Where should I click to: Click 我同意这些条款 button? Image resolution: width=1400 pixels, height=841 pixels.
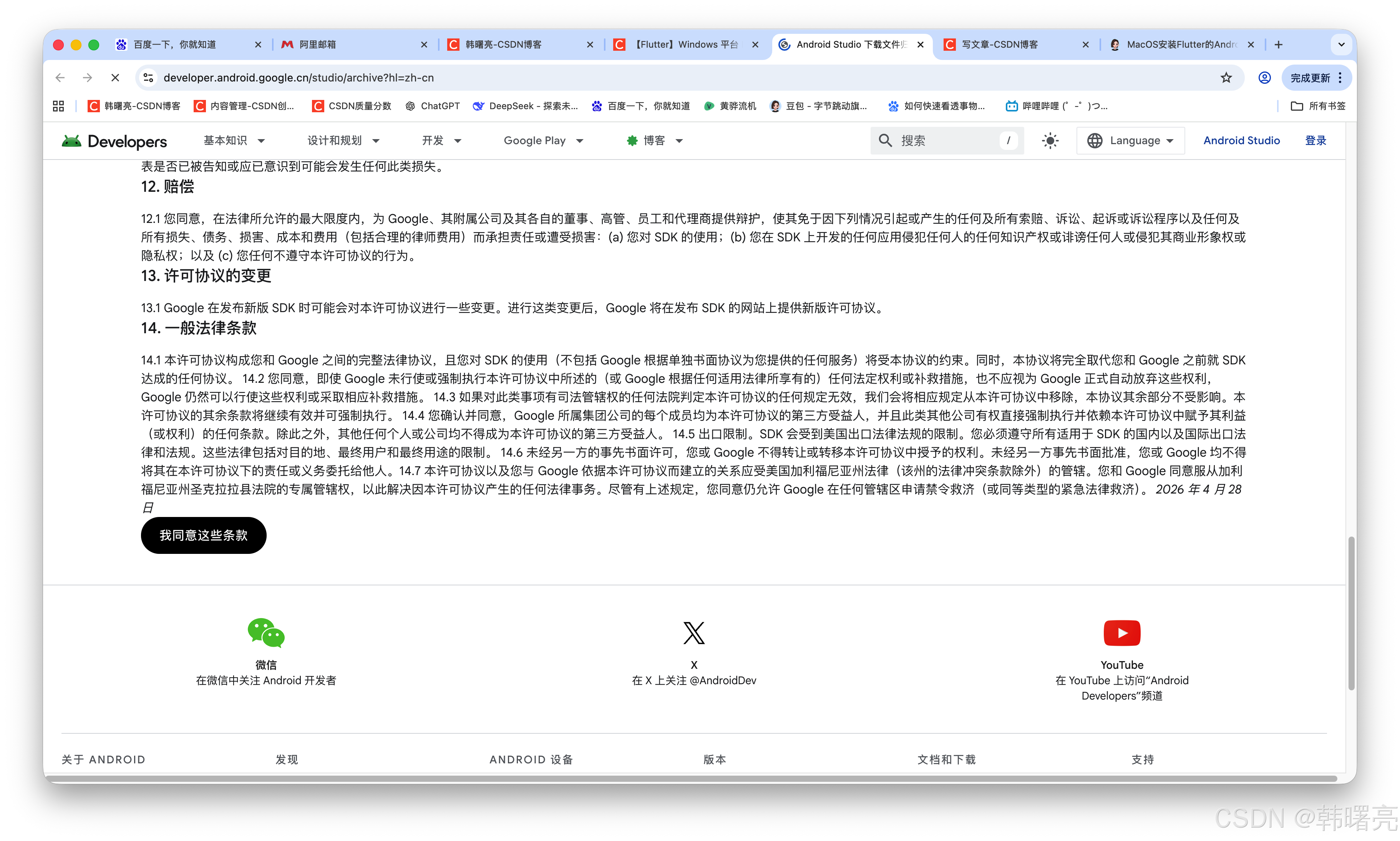pyautogui.click(x=203, y=535)
